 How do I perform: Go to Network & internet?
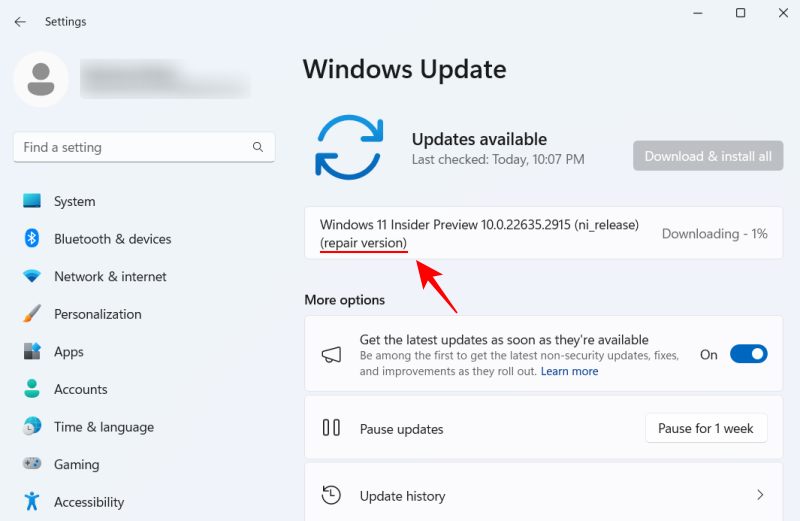click(x=110, y=277)
